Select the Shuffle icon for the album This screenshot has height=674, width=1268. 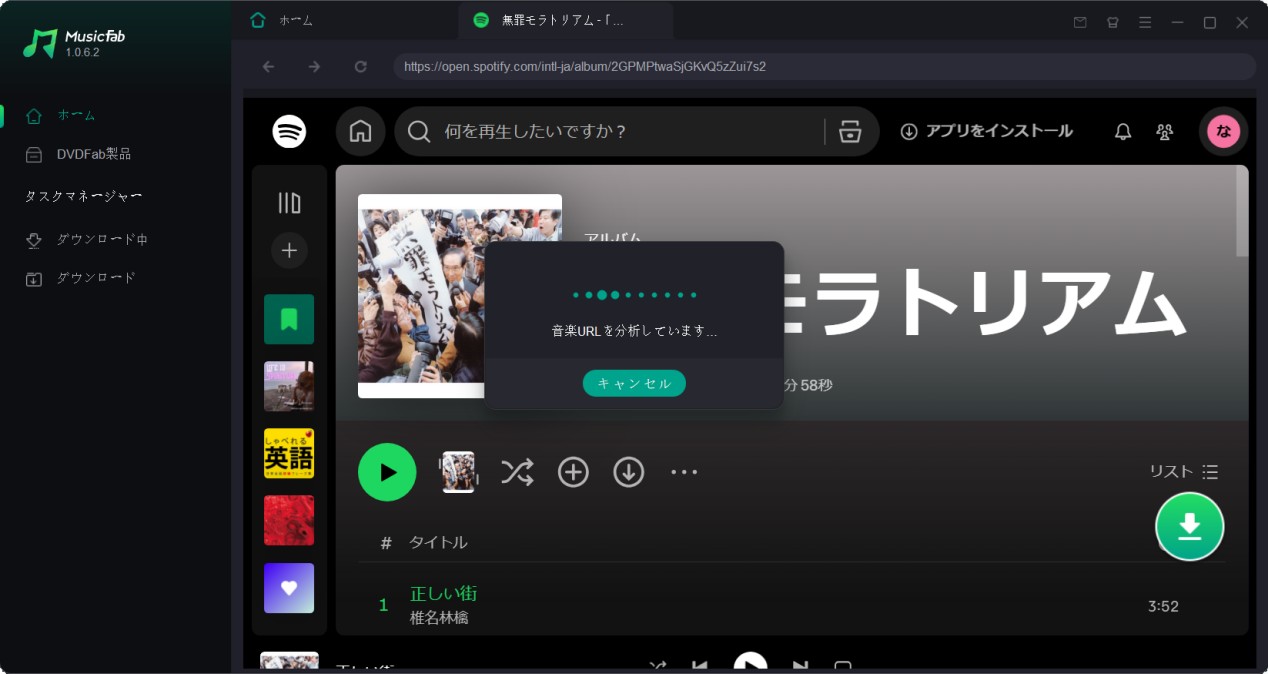[x=518, y=471]
